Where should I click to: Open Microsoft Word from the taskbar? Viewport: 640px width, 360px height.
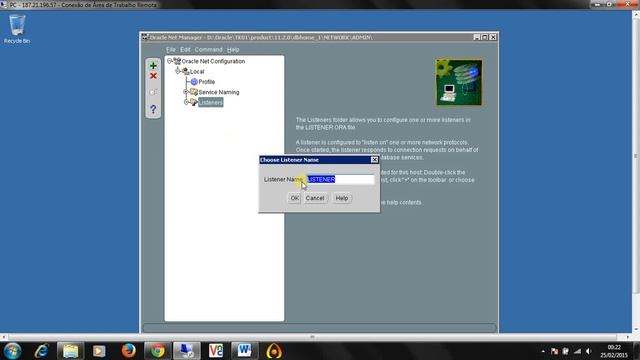point(244,351)
